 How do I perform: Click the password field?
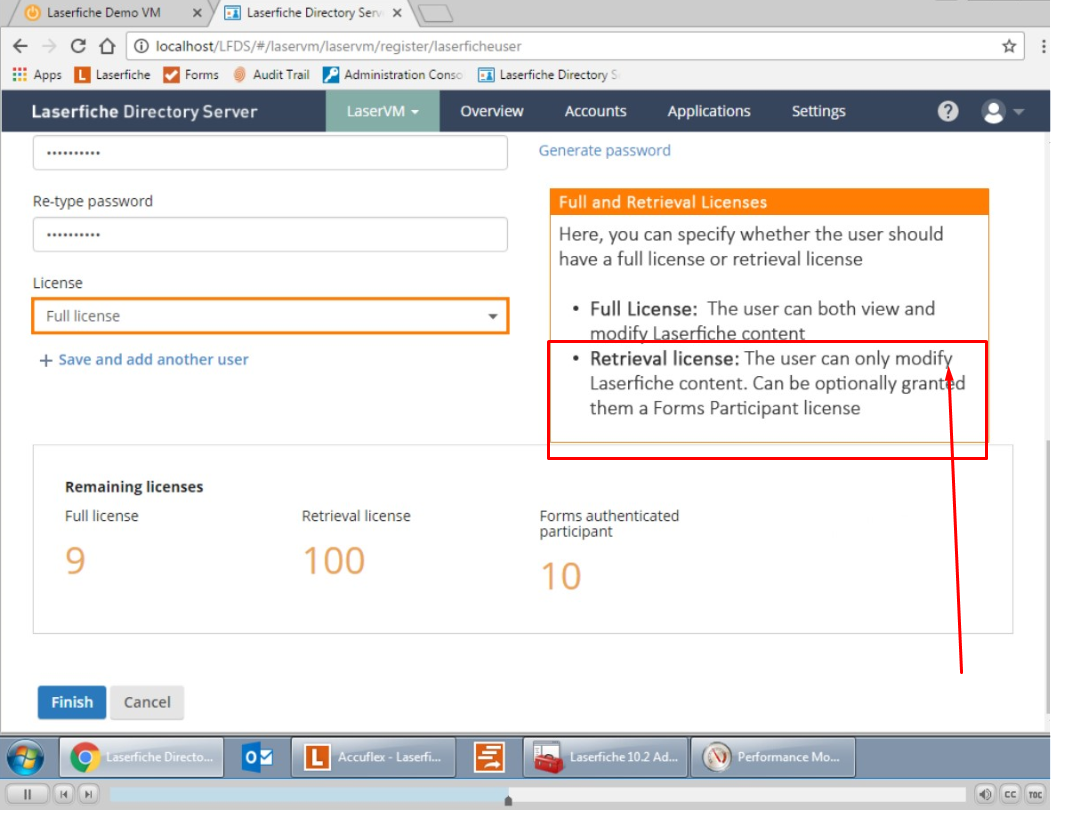(270, 152)
